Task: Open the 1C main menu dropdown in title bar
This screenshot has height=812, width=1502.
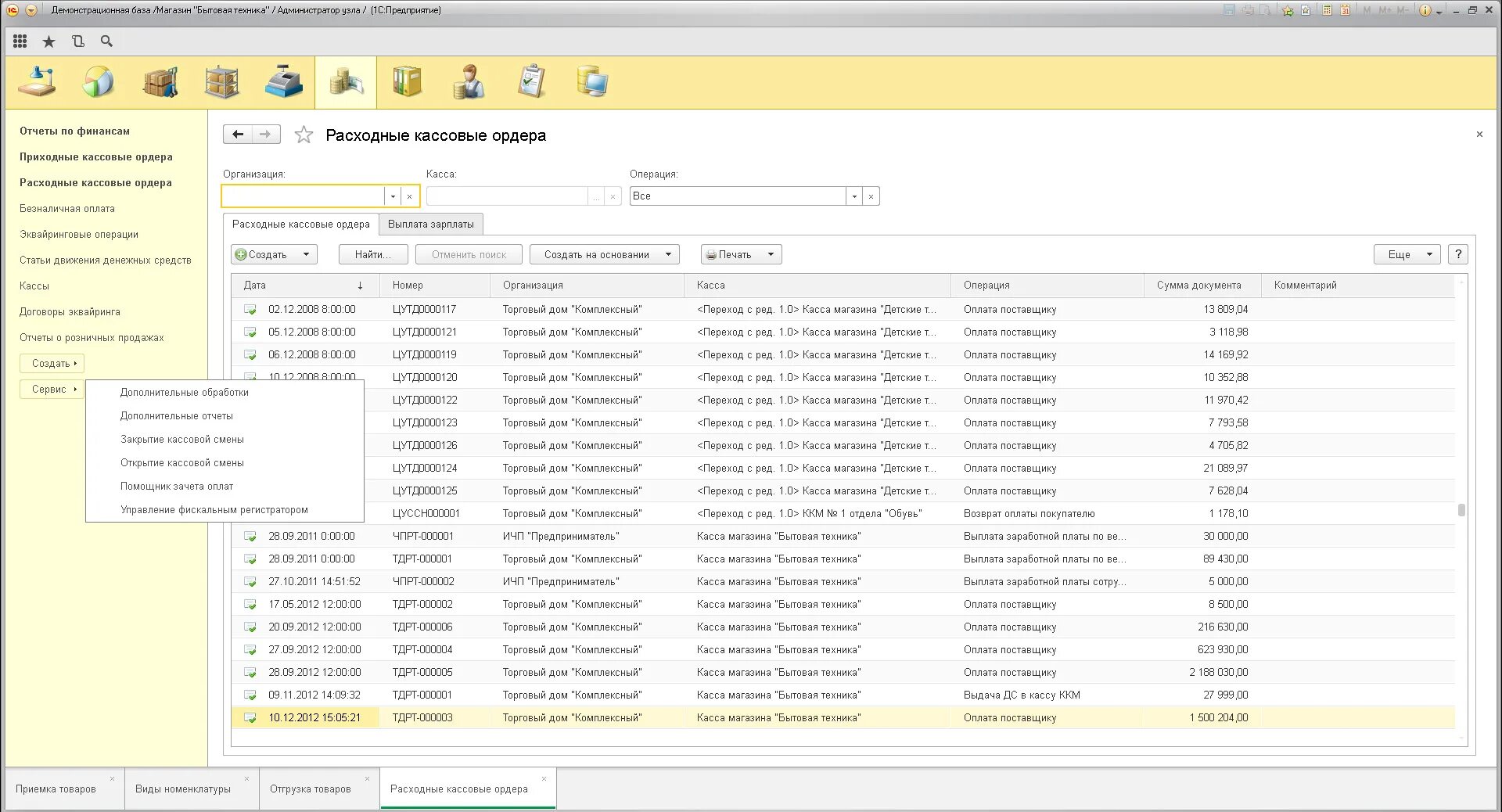Action: [31, 10]
